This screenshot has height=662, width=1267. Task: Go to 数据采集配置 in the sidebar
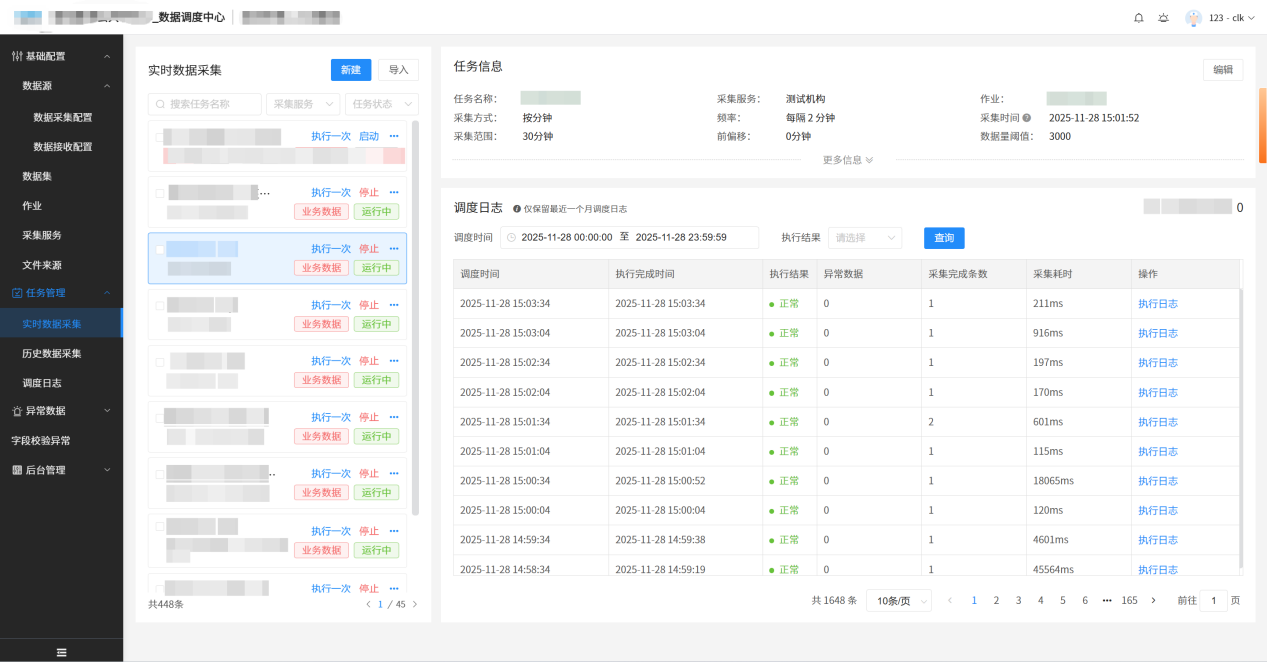click(63, 117)
